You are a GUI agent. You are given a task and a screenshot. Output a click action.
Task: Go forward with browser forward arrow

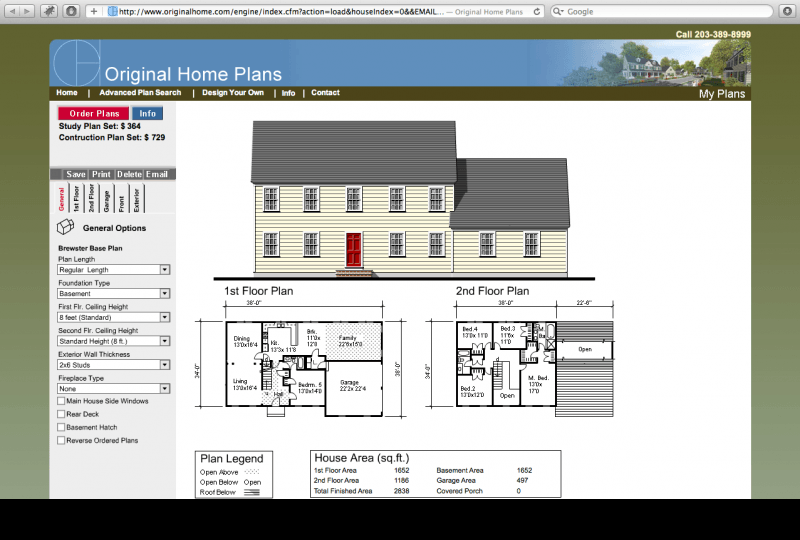coord(27,11)
